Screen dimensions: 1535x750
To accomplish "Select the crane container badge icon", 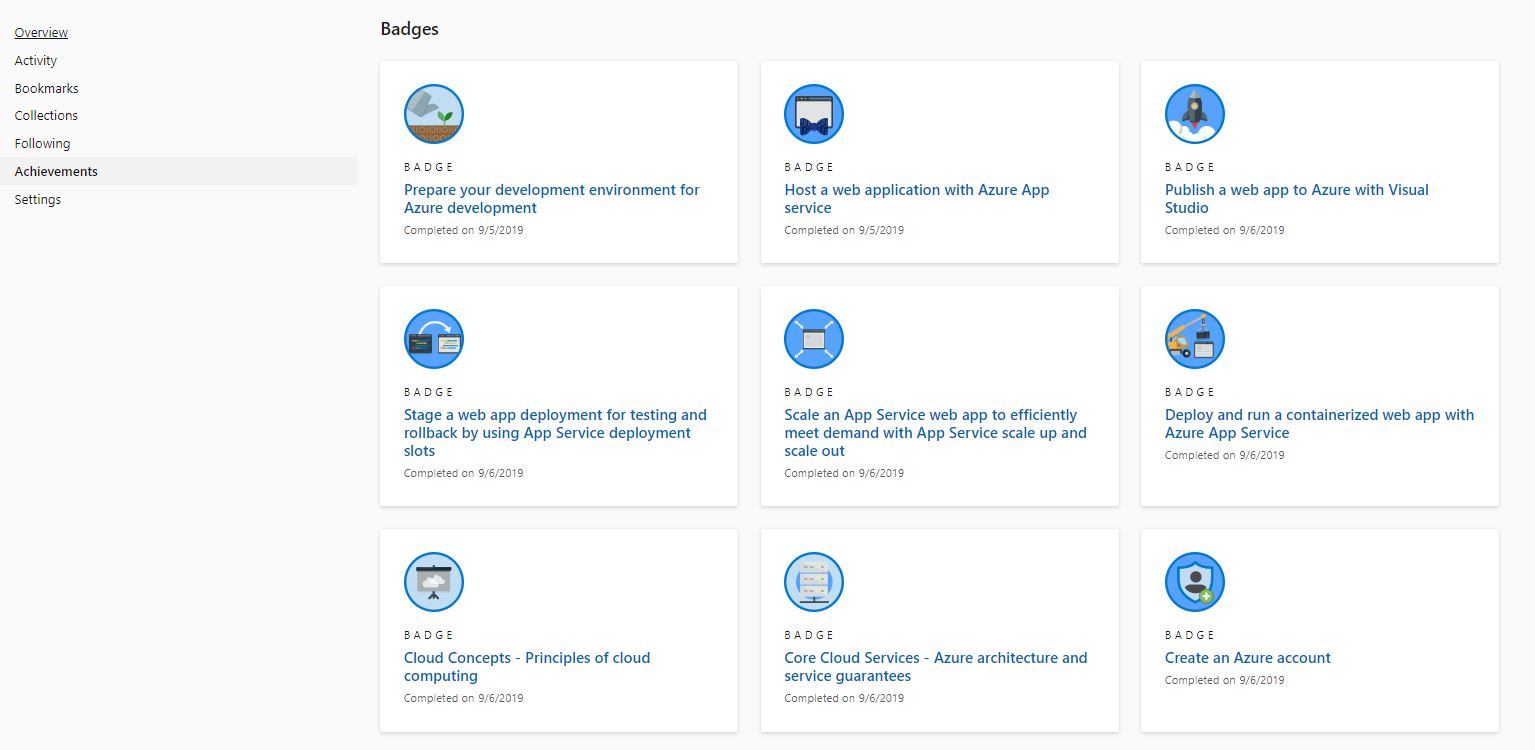I will tap(1195, 339).
